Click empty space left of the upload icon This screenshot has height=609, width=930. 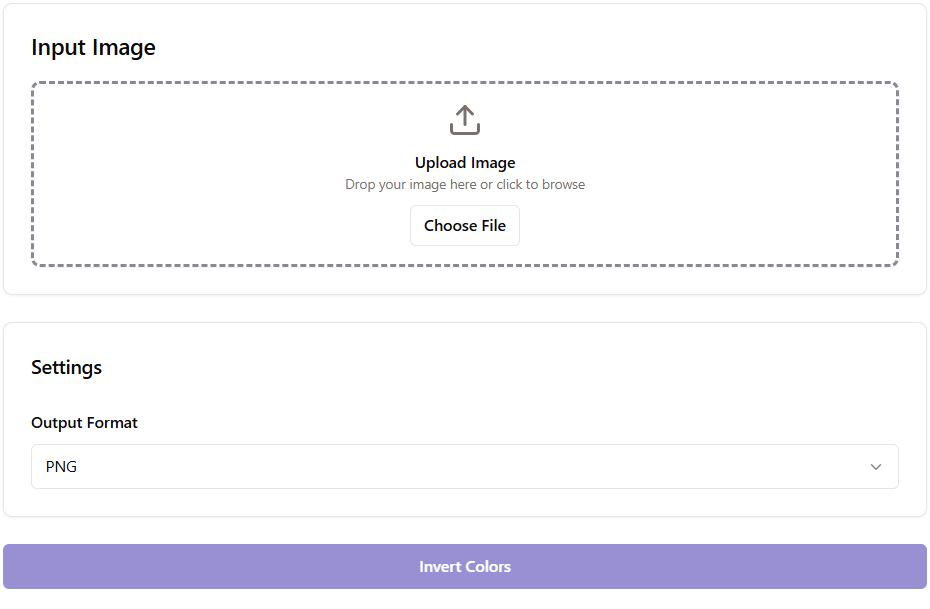(250, 120)
